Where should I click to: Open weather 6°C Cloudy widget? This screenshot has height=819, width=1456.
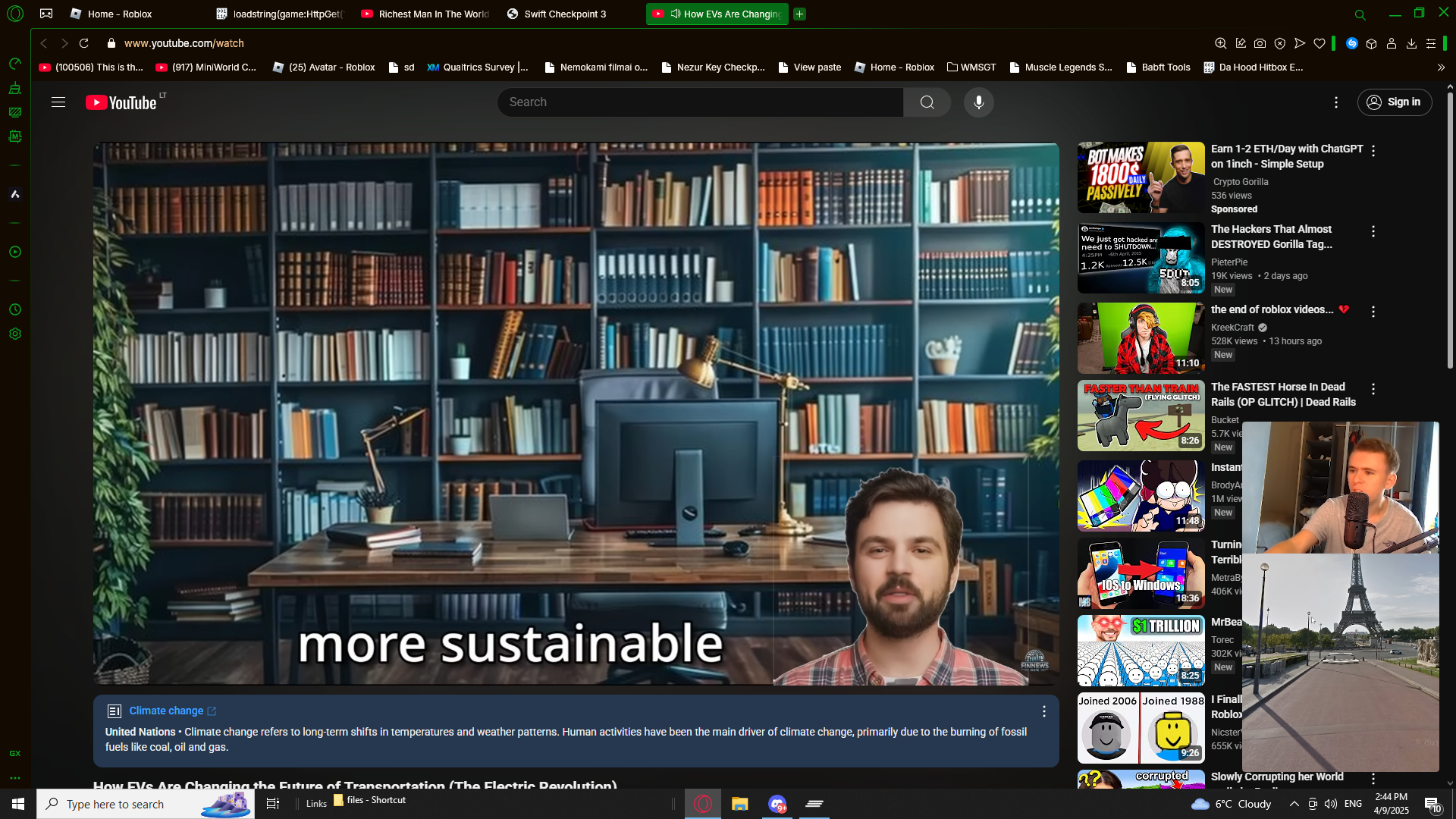click(x=1232, y=804)
